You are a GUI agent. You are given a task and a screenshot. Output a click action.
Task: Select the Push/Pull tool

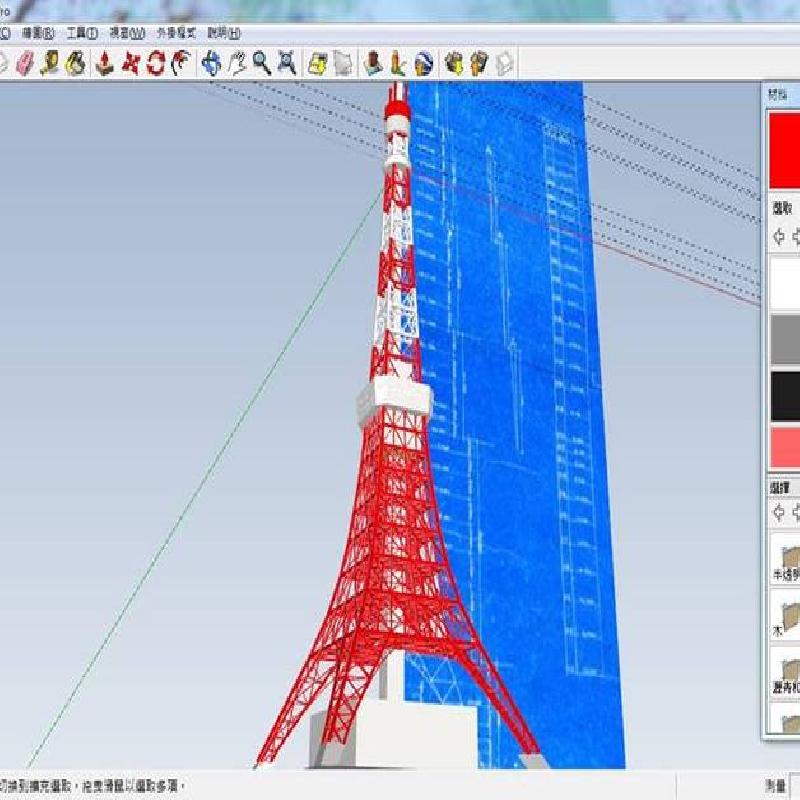coord(104,64)
